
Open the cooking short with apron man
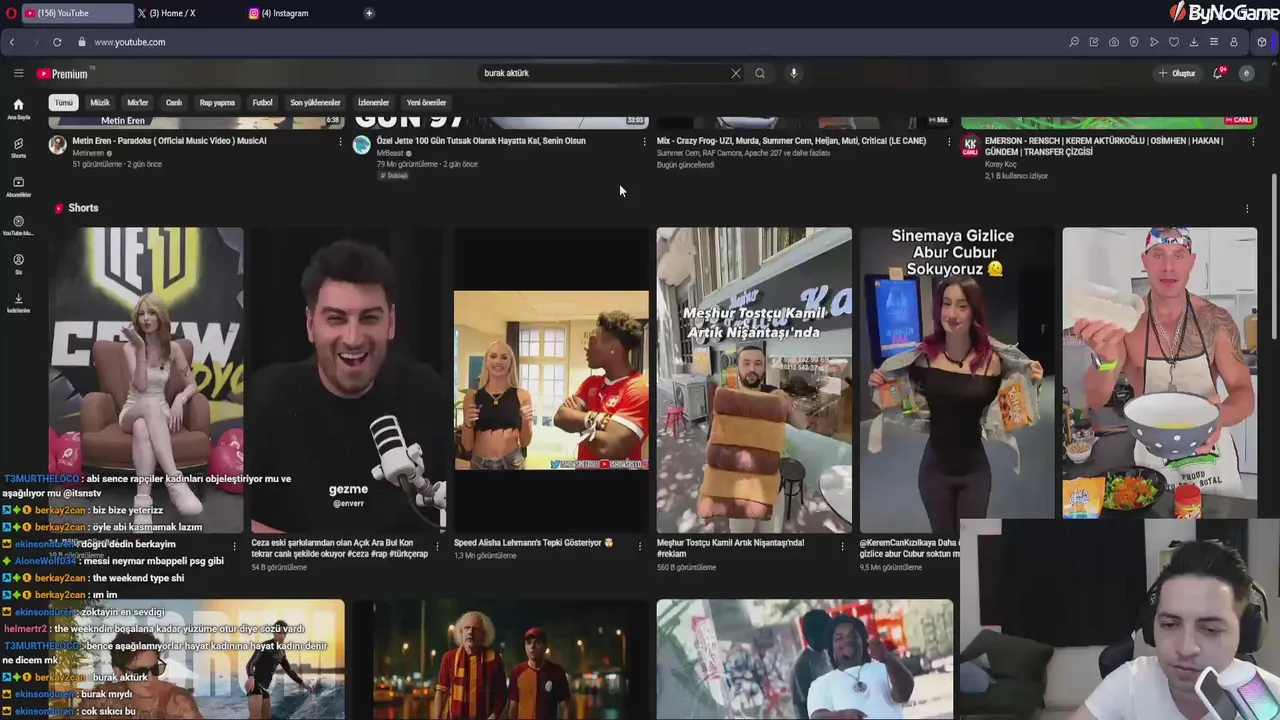[x=1160, y=373]
